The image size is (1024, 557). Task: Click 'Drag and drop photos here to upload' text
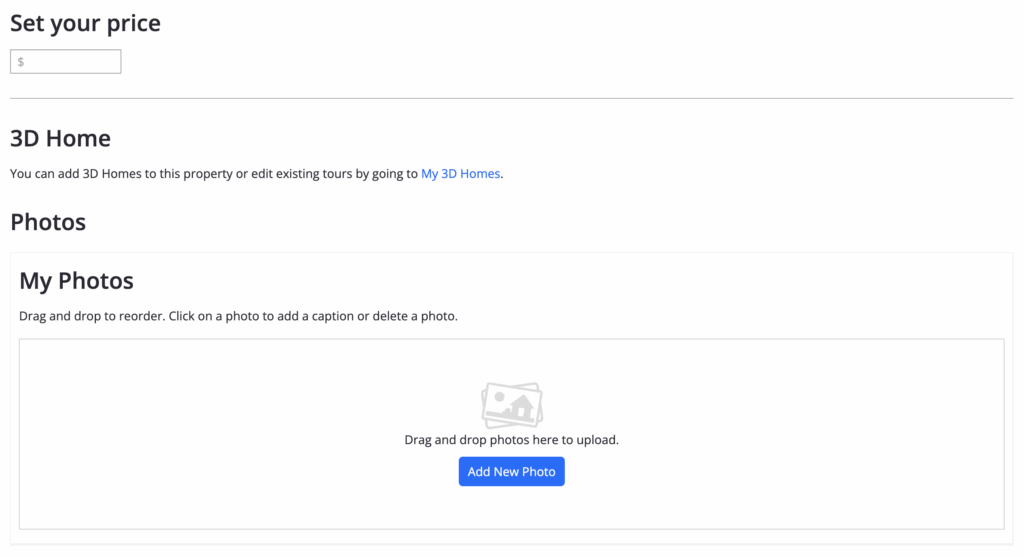click(x=511, y=440)
